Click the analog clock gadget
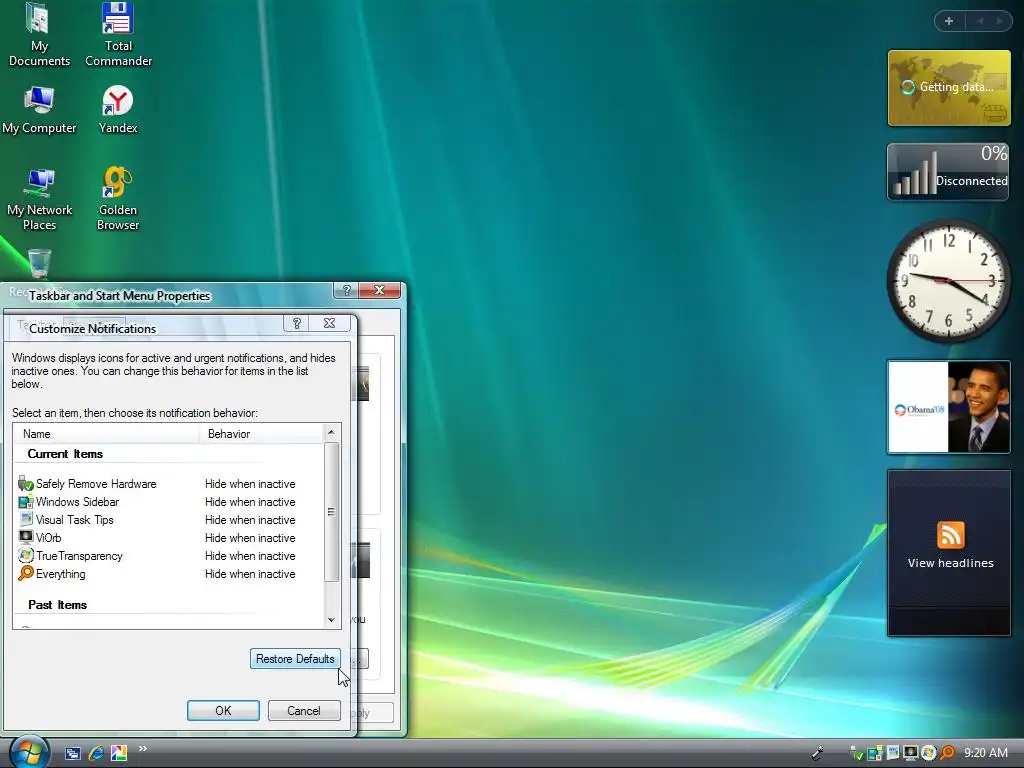The height and width of the screenshot is (768, 1024). (949, 281)
